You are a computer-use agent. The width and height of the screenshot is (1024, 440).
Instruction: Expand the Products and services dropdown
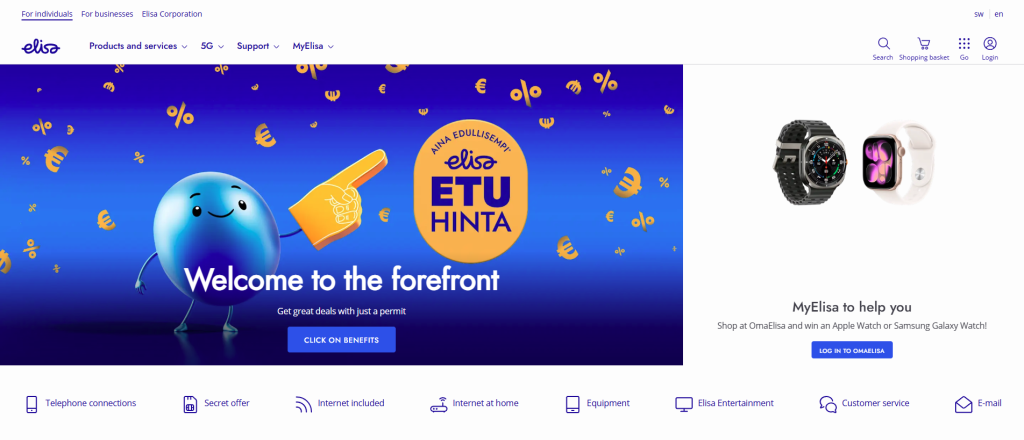138,46
